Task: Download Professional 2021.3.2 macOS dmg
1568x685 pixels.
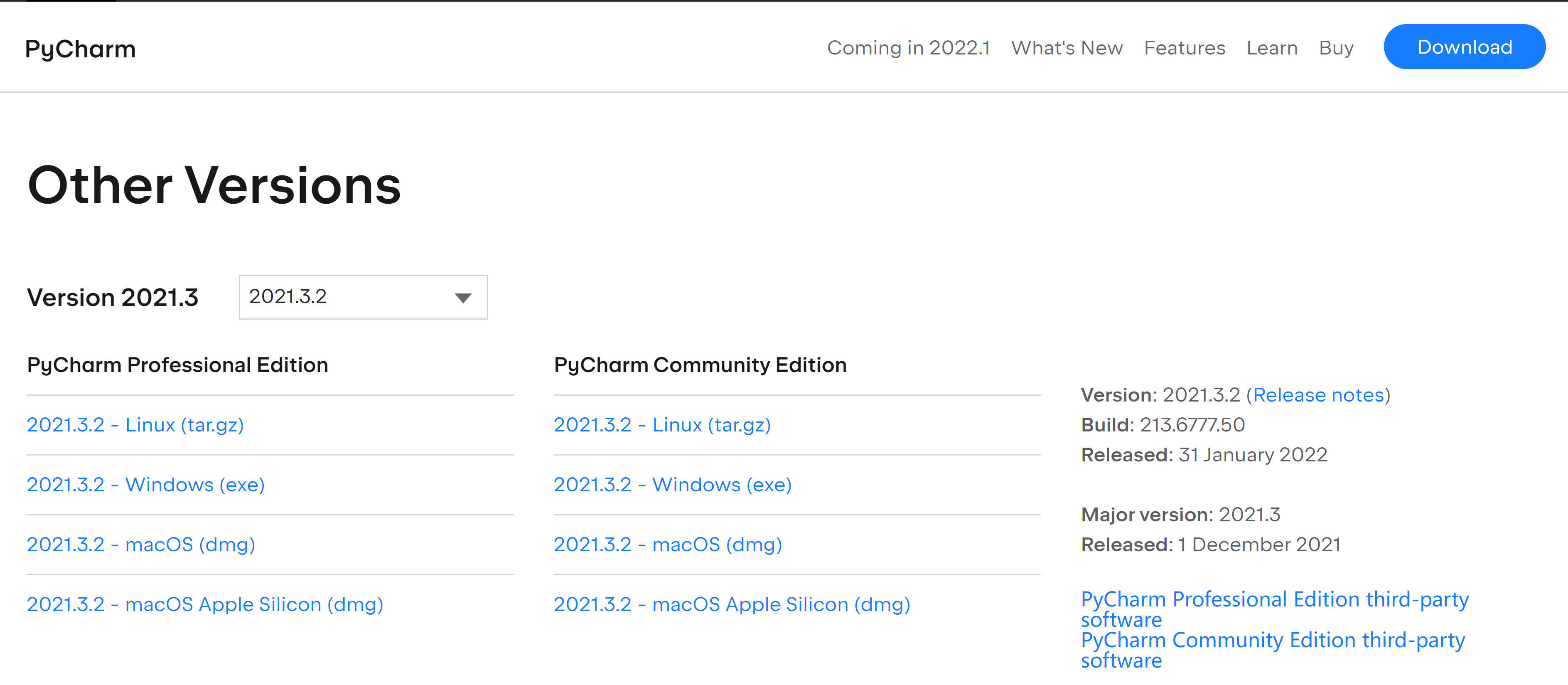Action: point(140,545)
